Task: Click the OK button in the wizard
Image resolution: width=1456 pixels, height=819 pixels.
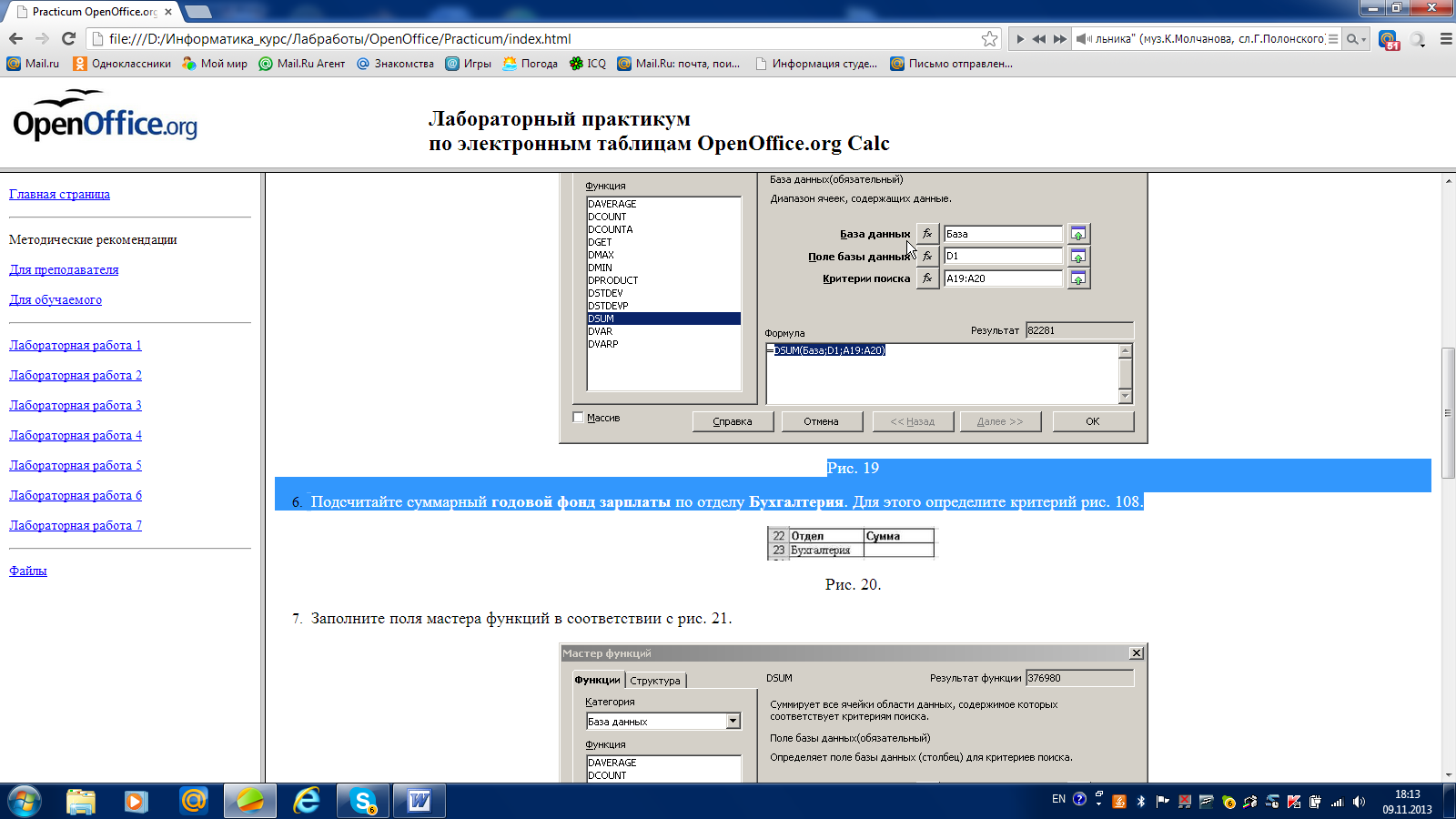Action: 1093,421
